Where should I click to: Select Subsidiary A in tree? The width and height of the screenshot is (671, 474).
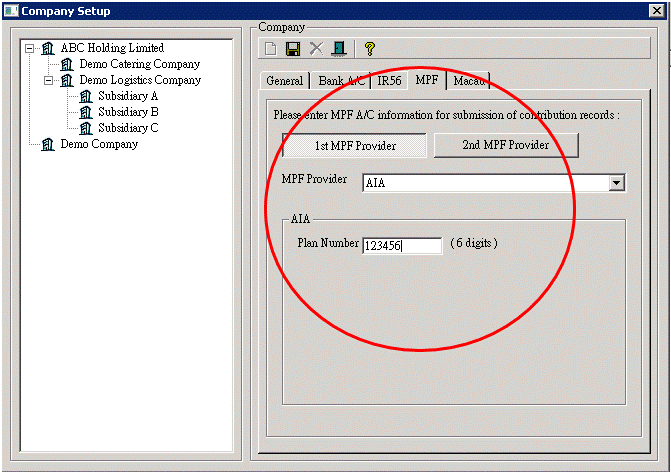[x=128, y=96]
